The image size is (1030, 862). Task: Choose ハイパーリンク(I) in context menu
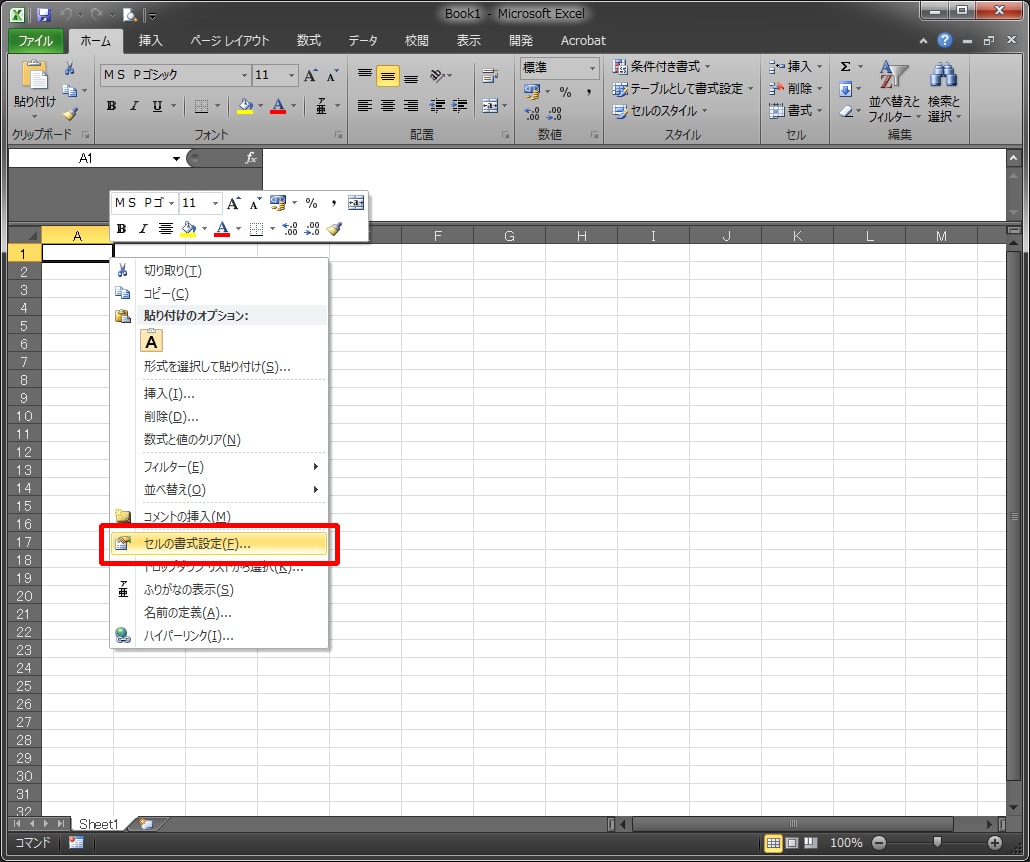[219, 636]
